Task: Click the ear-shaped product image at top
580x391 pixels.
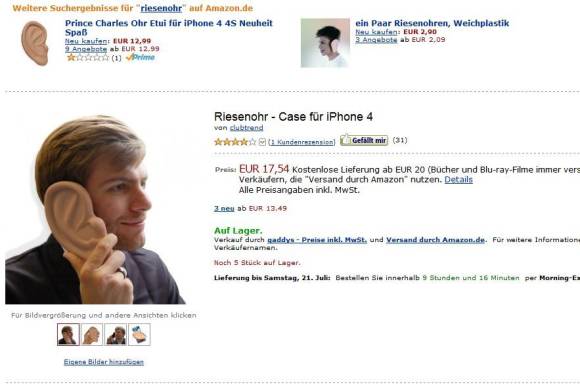Action: click(34, 43)
